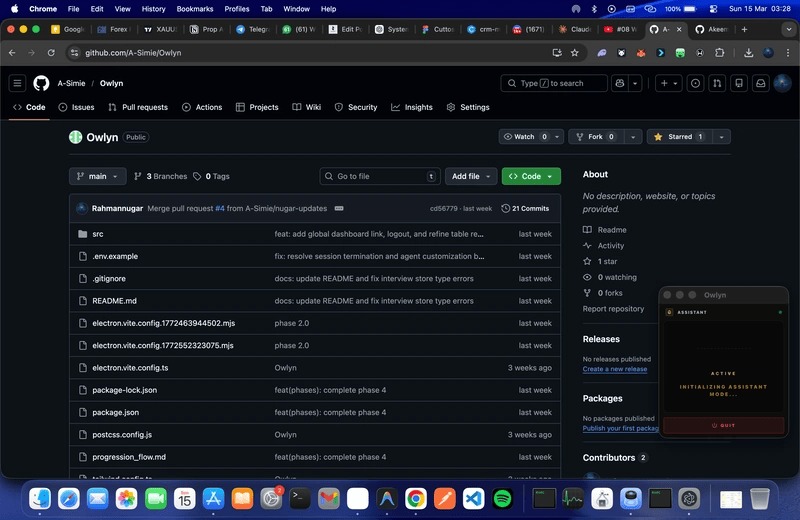The height and width of the screenshot is (520, 800).
Task: Open progression_flow.md file
Action: tap(129, 457)
